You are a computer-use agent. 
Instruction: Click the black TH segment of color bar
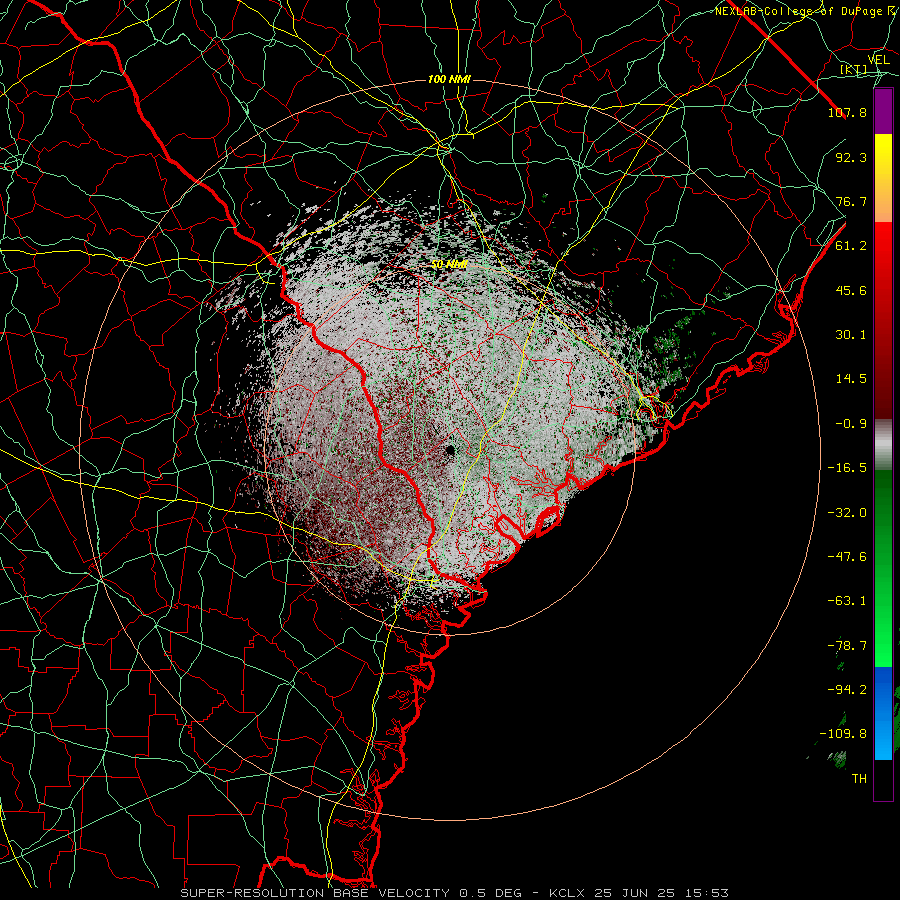point(883,779)
